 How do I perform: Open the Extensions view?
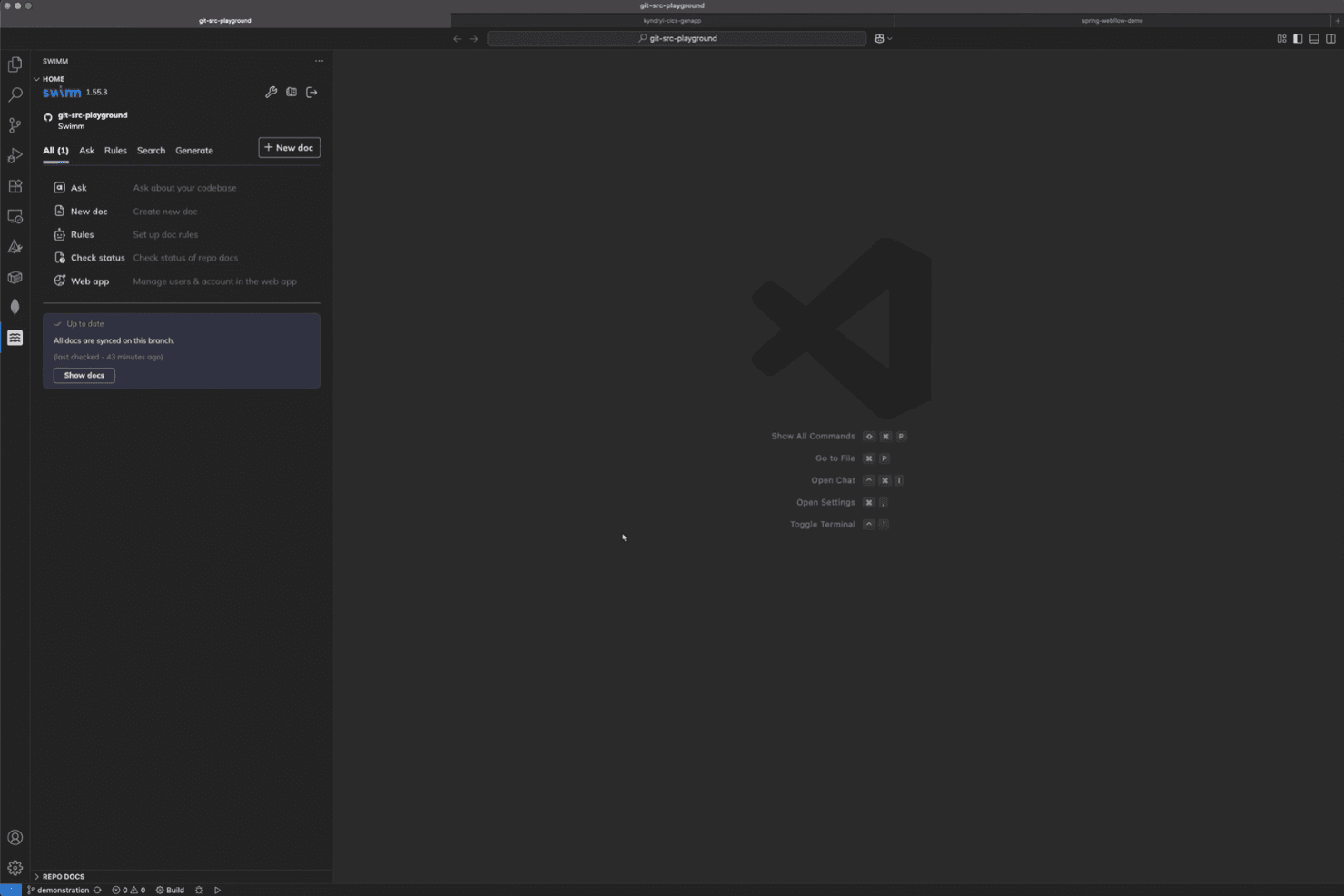[x=15, y=186]
